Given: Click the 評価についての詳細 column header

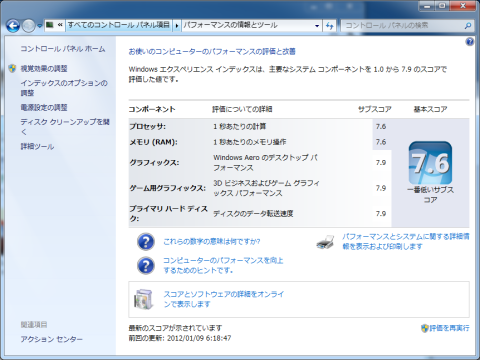Looking at the screenshot, I should pos(242,109).
